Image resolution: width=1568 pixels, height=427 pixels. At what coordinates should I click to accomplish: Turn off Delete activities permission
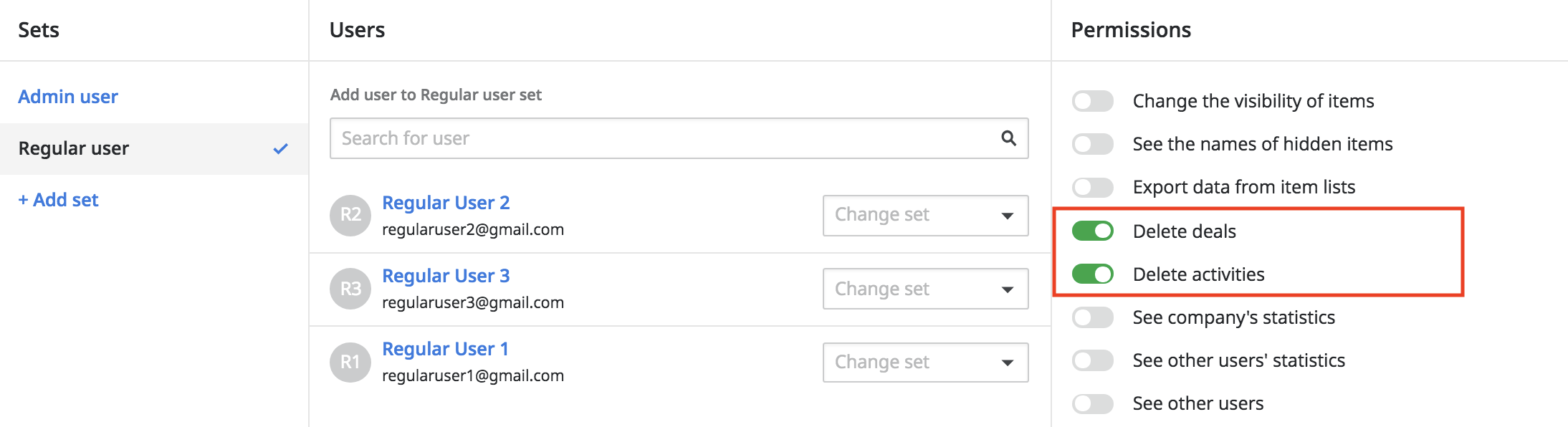1092,274
